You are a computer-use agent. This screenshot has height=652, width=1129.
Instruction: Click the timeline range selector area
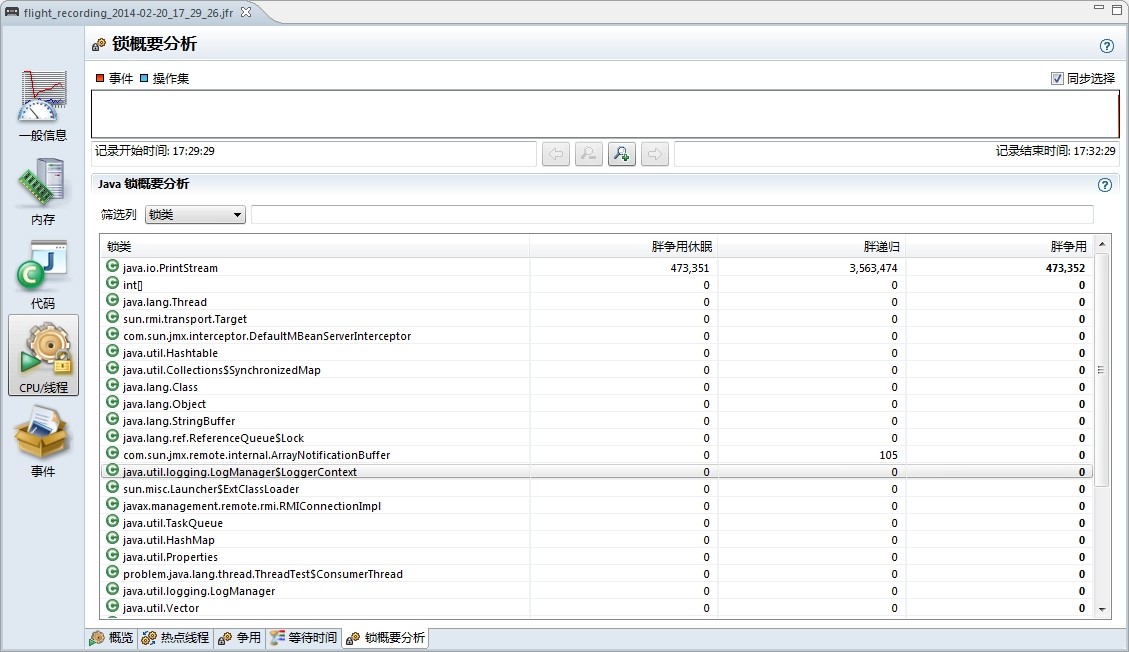[x=604, y=114]
